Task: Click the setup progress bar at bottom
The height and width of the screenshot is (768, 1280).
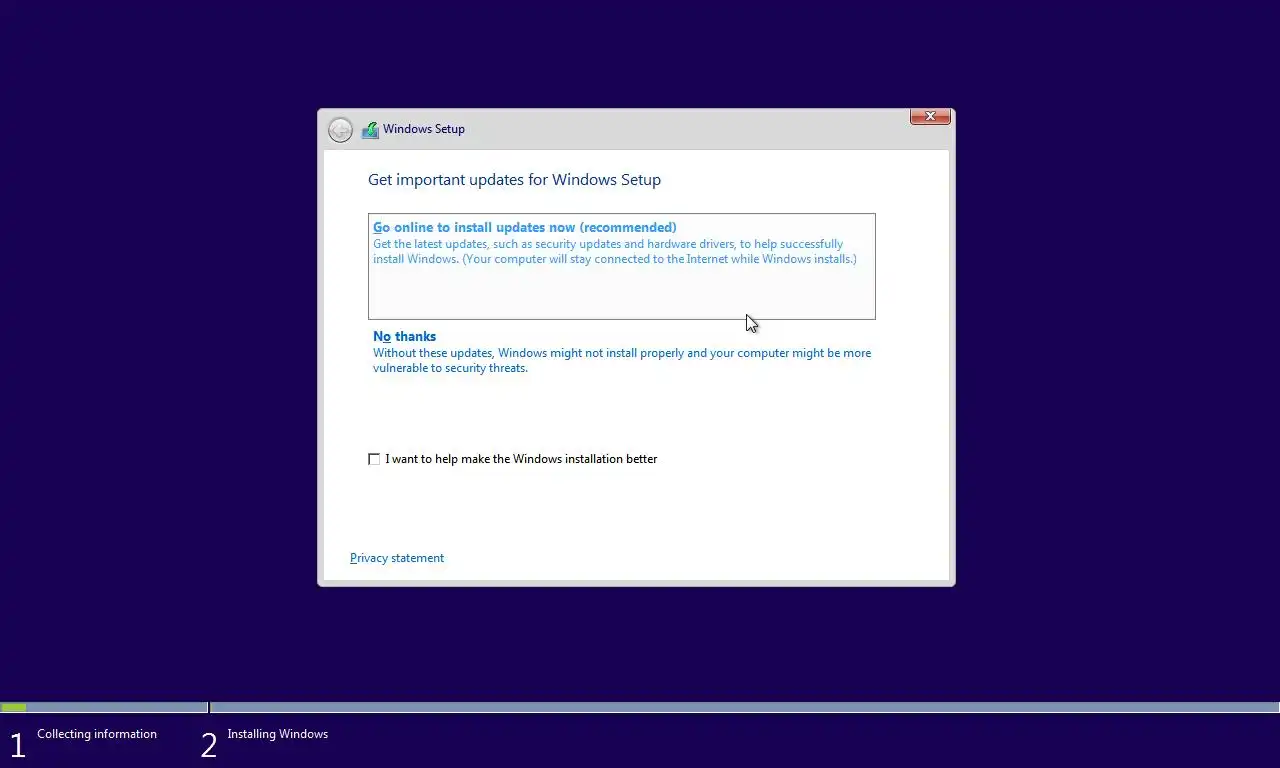Action: tap(640, 708)
